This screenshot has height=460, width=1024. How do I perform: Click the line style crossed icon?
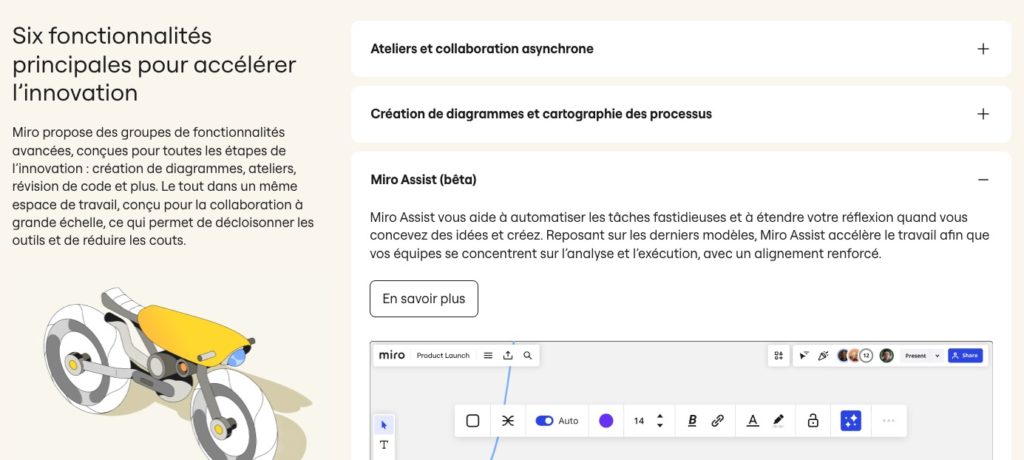507,421
